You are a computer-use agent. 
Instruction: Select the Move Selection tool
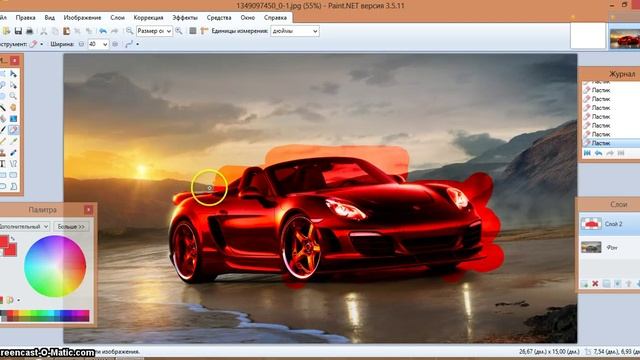coord(13,85)
